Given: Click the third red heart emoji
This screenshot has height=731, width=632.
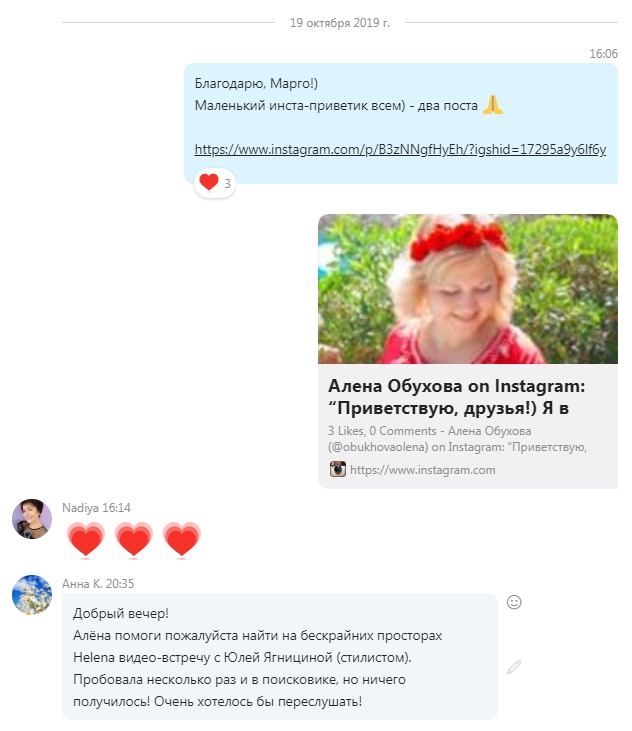Looking at the screenshot, I should click(182, 539).
